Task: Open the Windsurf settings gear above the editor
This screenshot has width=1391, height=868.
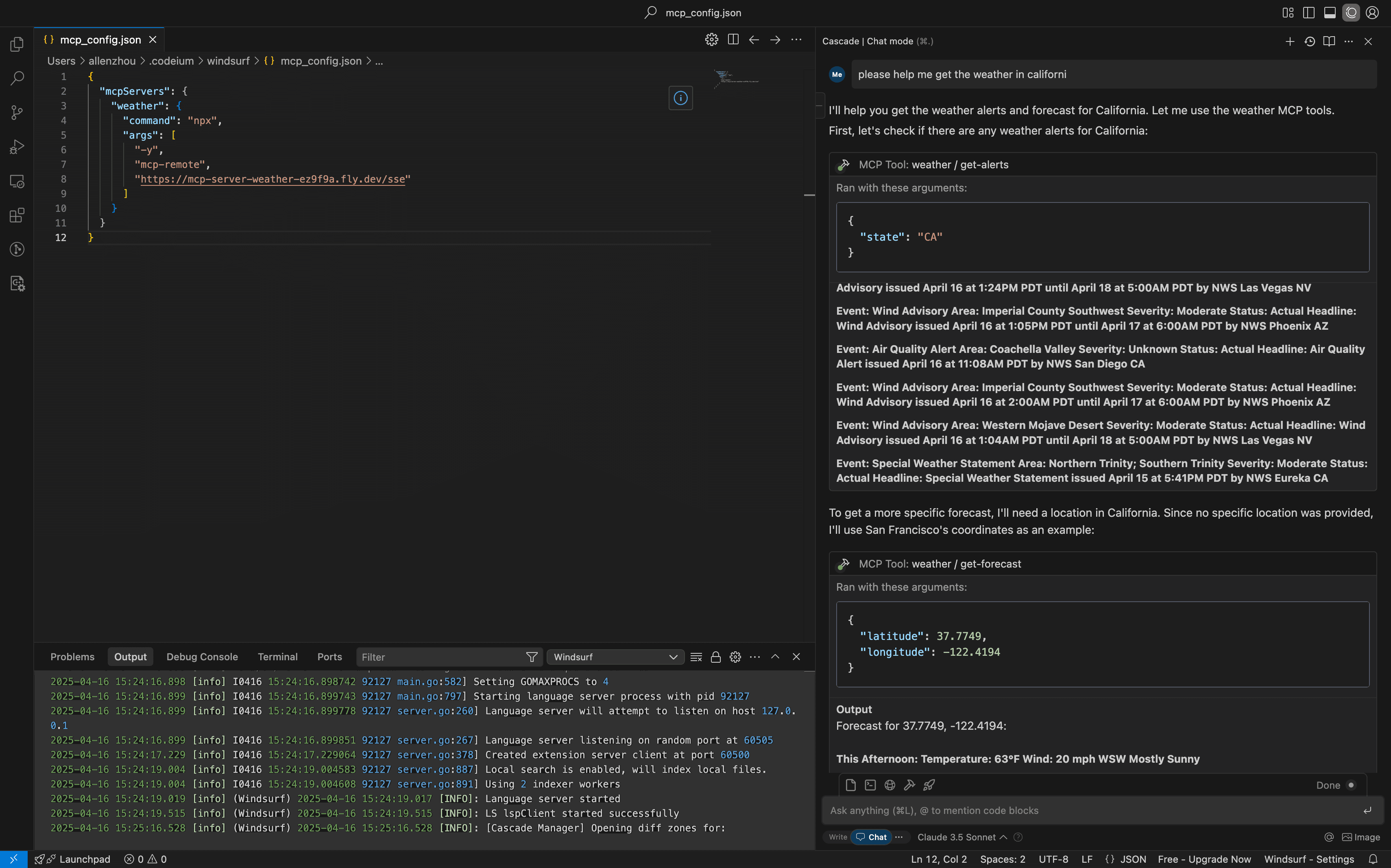Action: [712, 39]
